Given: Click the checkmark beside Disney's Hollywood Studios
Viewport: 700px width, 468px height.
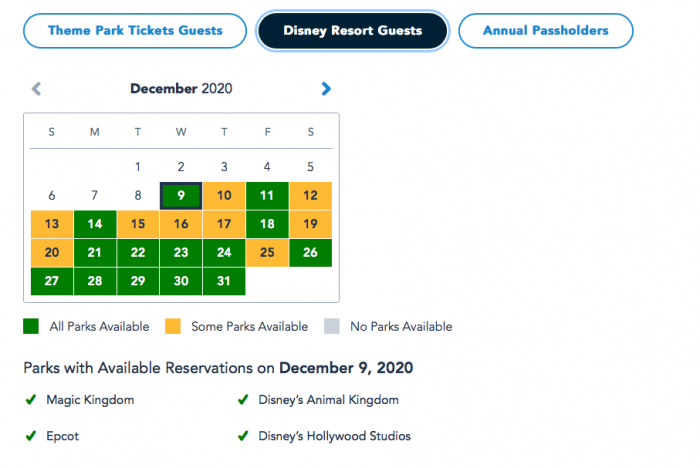Looking at the screenshot, I should 243,435.
